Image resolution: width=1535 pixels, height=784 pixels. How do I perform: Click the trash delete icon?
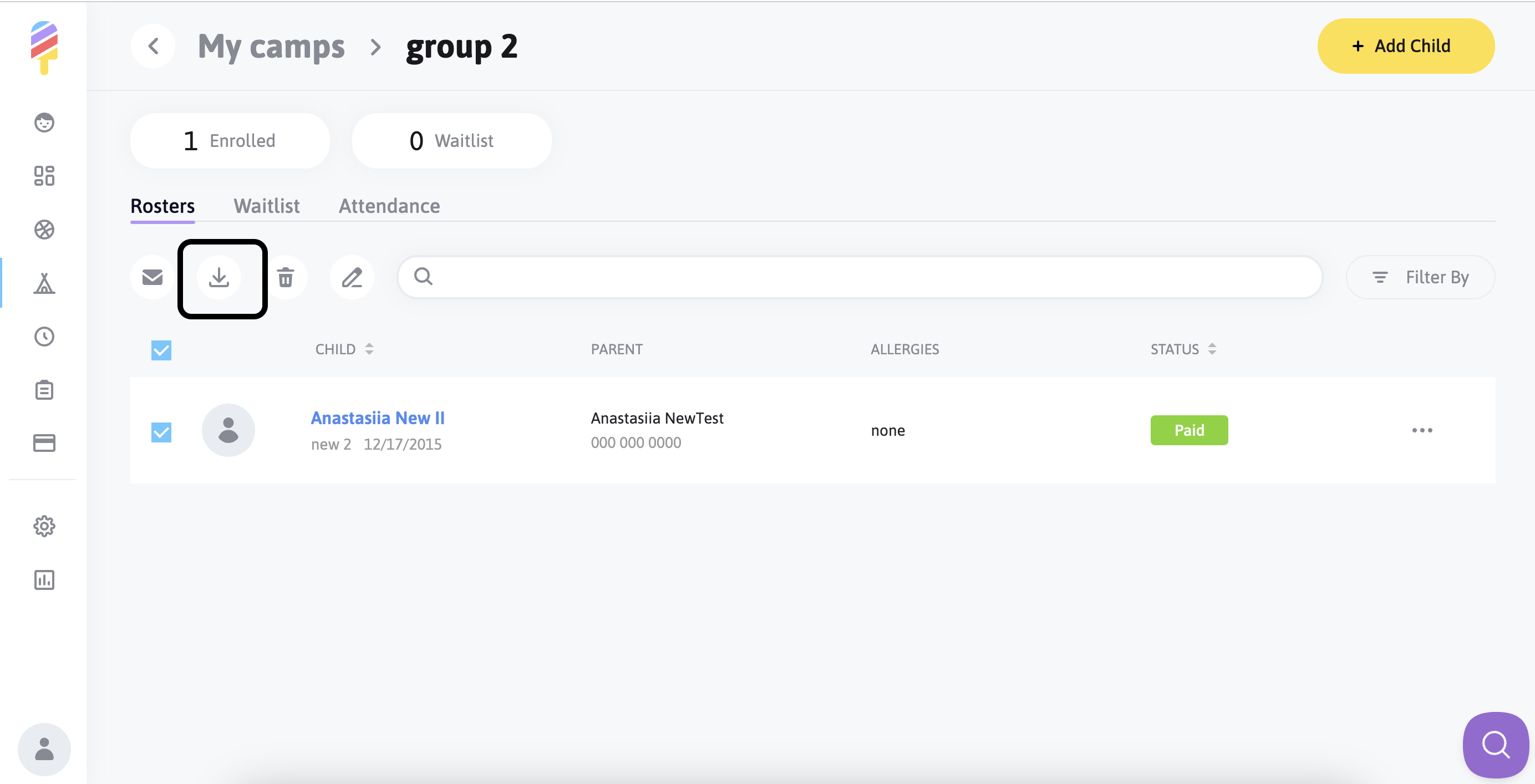(286, 277)
